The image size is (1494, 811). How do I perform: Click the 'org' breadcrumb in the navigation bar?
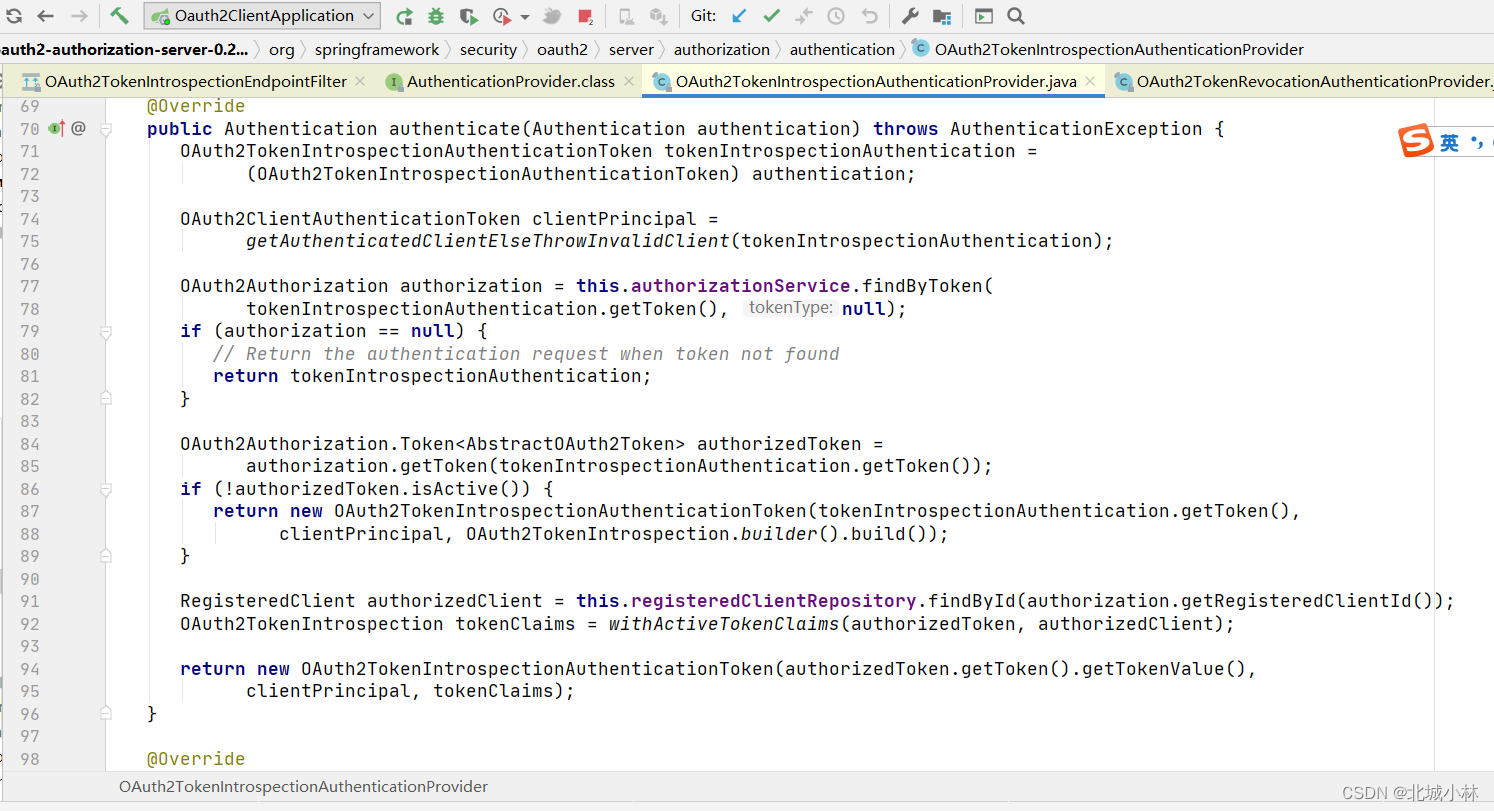coord(282,50)
